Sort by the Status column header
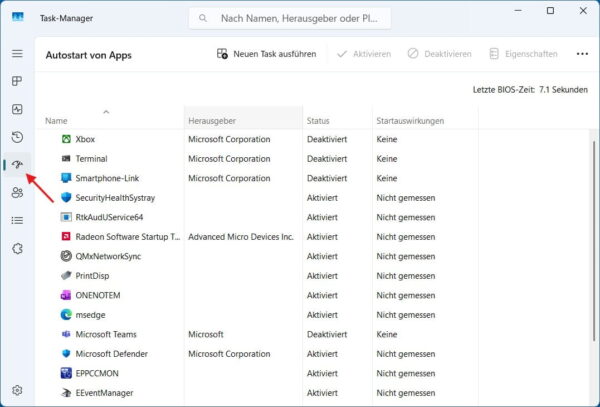Image resolution: width=600 pixels, height=407 pixels. coord(318,121)
